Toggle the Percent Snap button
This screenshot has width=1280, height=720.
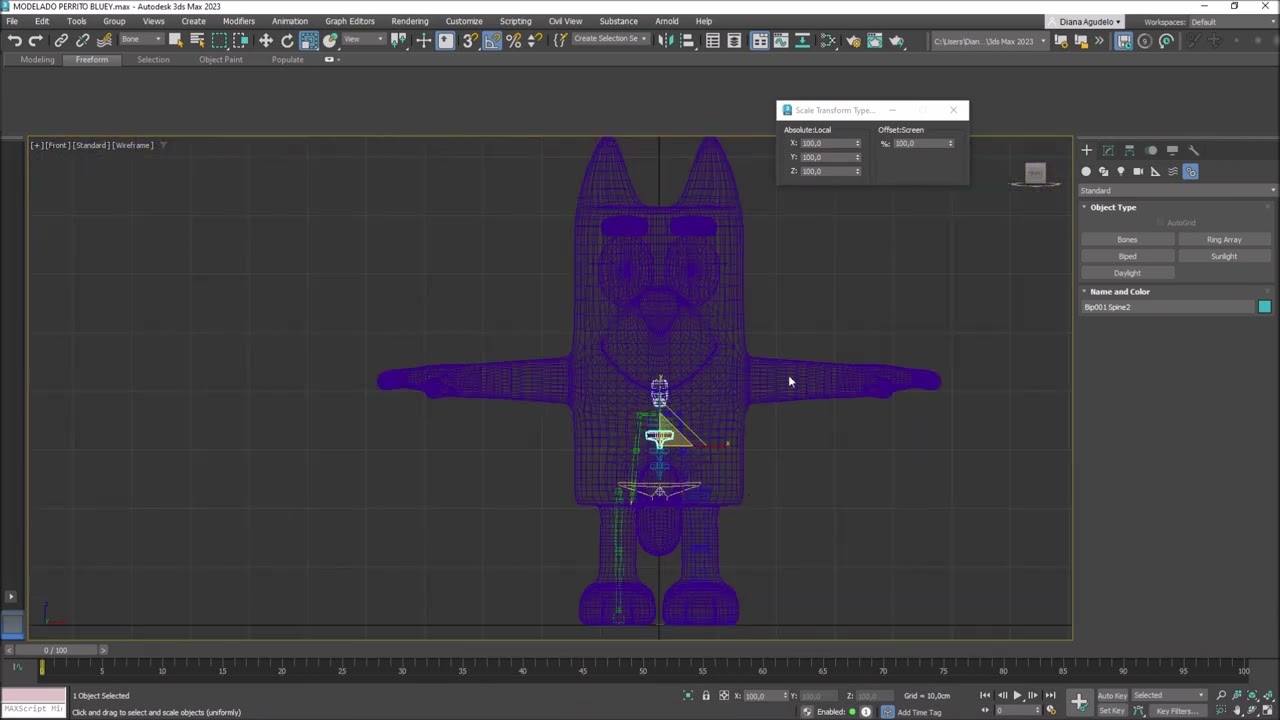513,40
